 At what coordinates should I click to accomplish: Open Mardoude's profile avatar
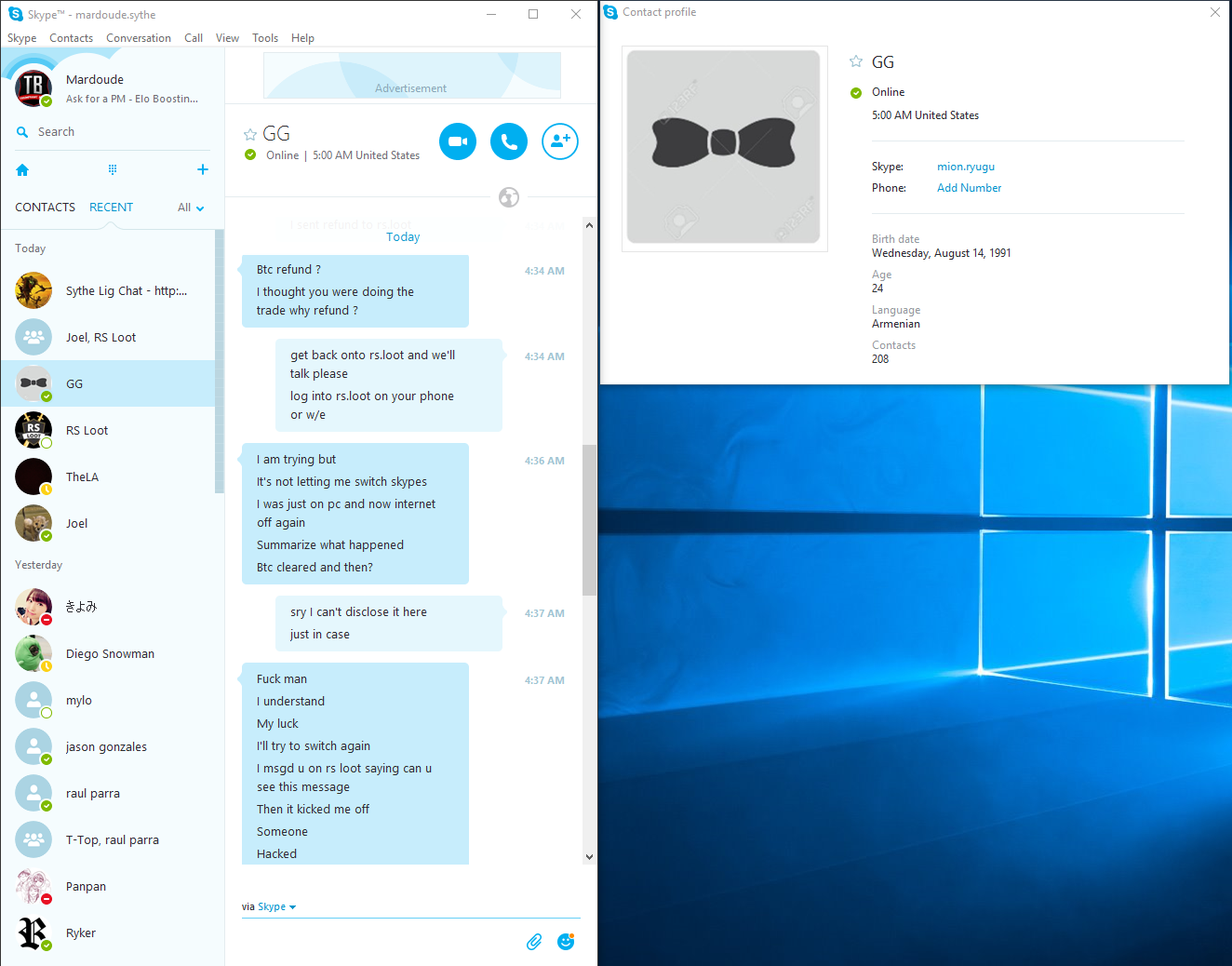(33, 88)
